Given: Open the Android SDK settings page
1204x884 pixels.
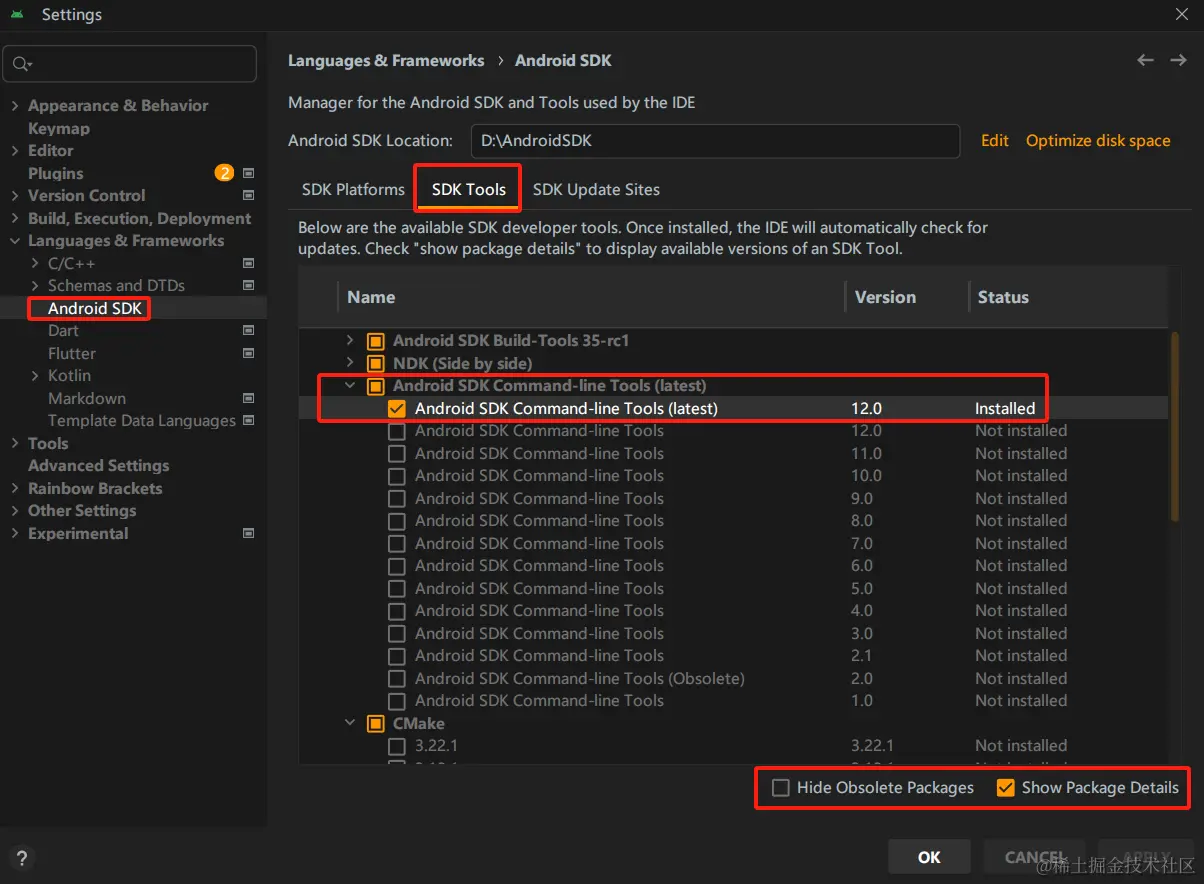Looking at the screenshot, I should coord(95,308).
